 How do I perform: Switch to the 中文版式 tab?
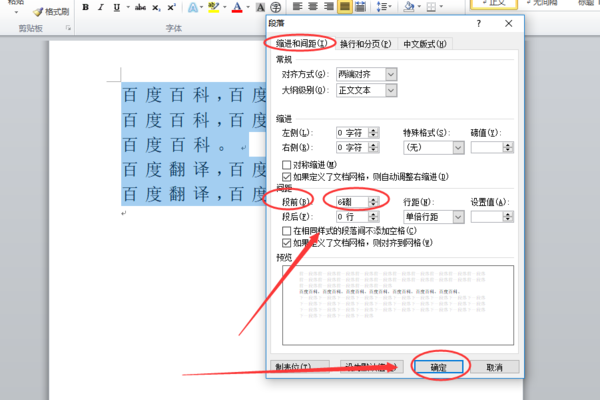425,44
